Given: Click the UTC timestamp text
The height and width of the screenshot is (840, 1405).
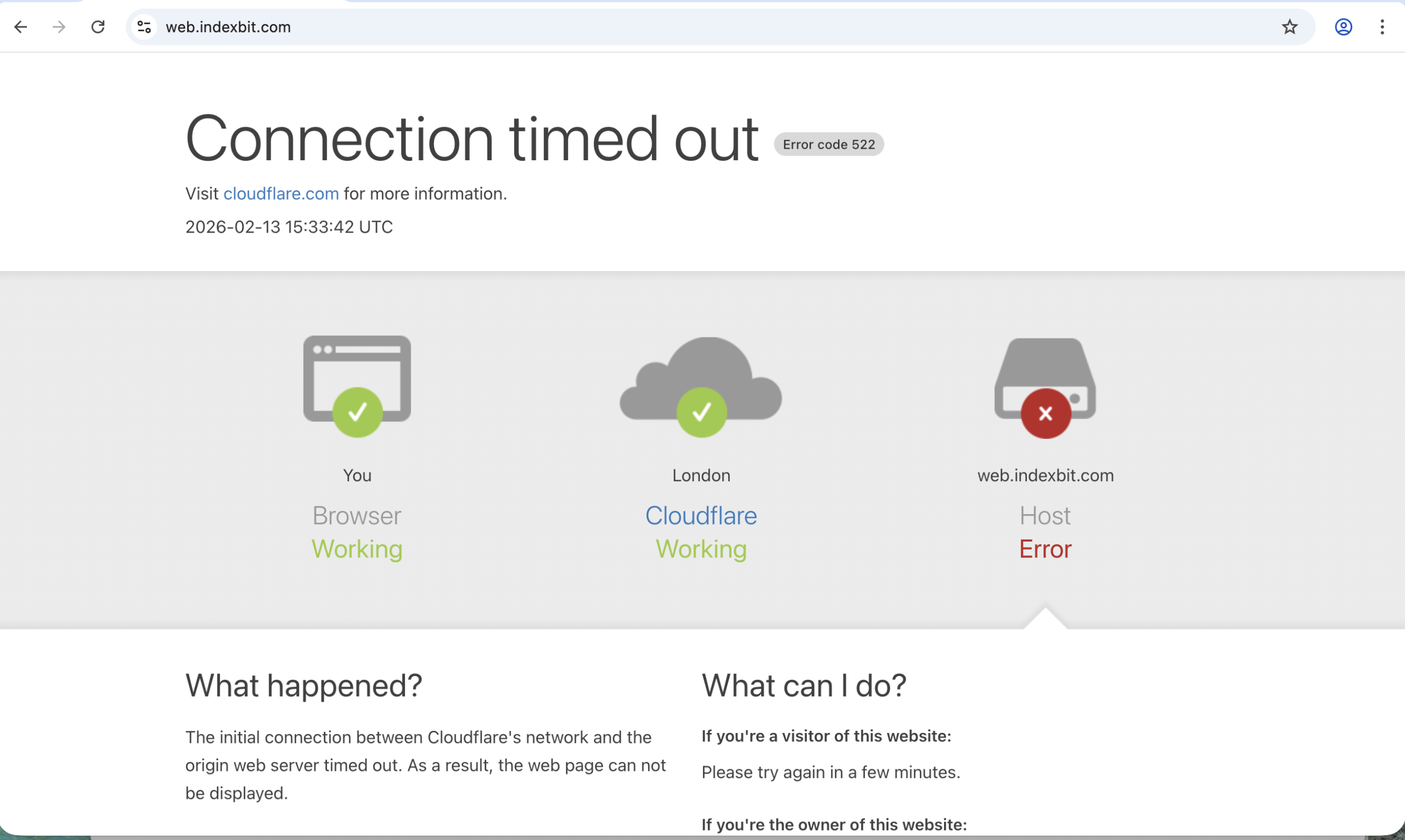Looking at the screenshot, I should point(289,227).
